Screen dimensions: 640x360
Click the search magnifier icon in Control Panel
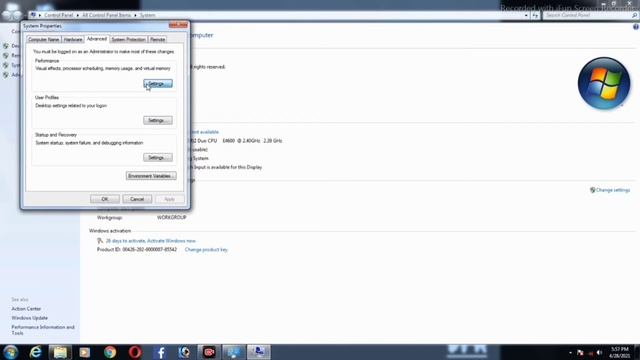pyautogui.click(x=634, y=15)
